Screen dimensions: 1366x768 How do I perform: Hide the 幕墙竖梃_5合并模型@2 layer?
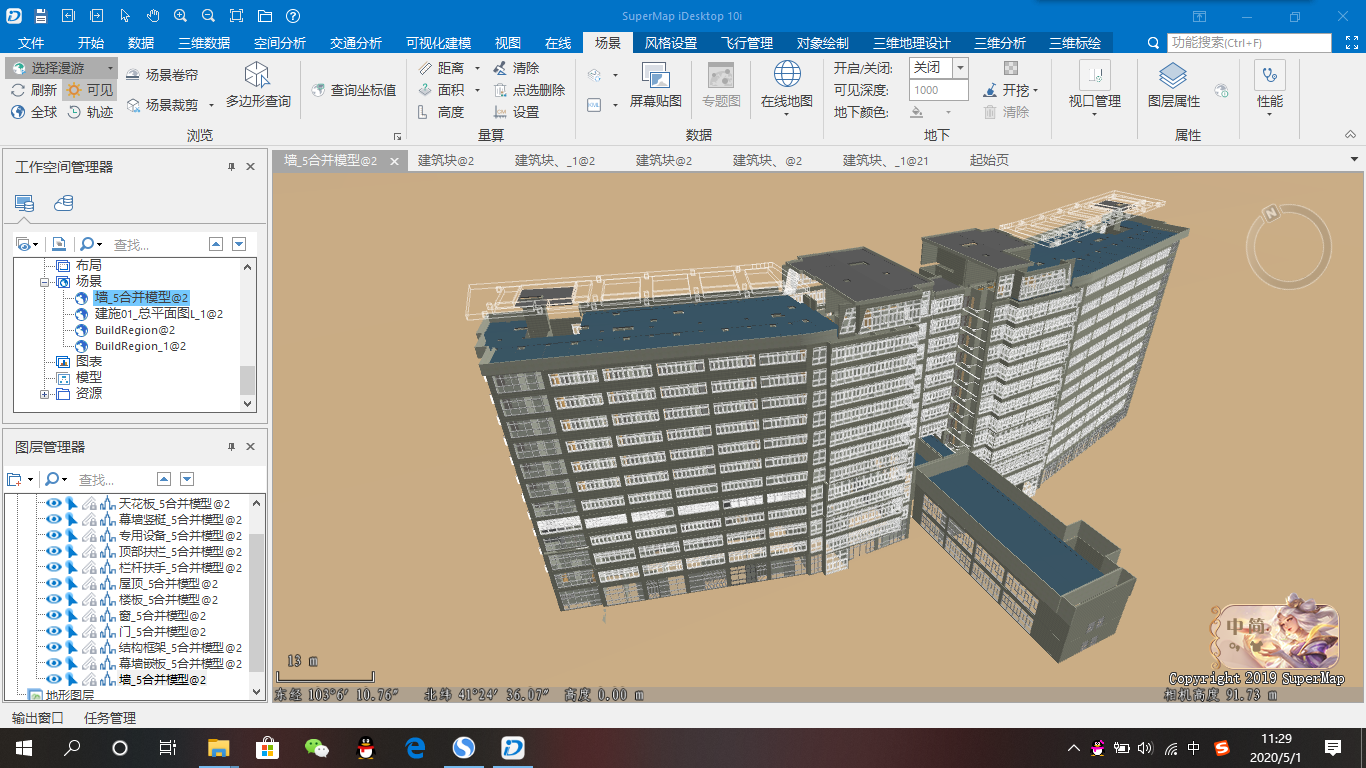(x=54, y=520)
